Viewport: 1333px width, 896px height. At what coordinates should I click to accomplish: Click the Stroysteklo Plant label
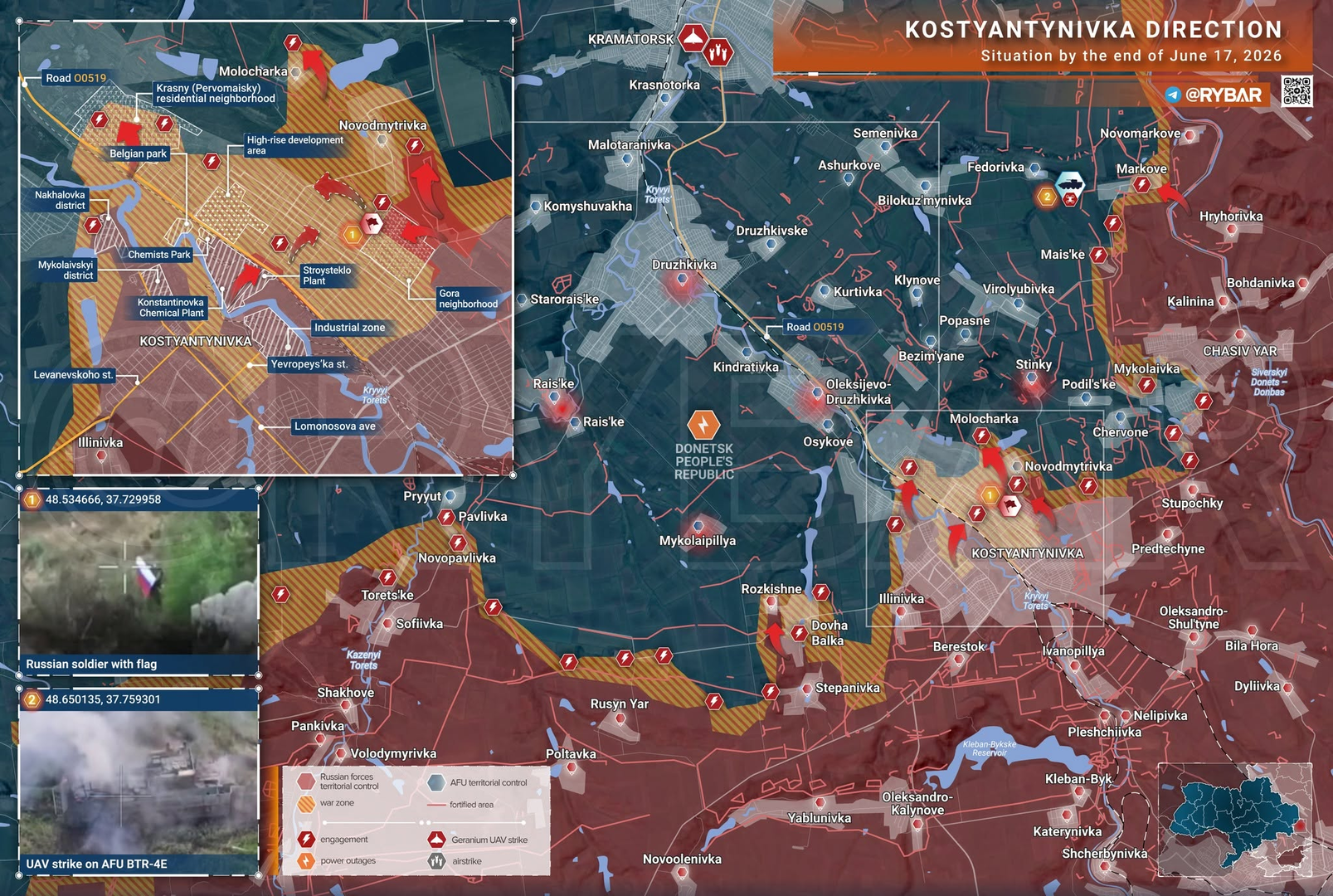[327, 275]
